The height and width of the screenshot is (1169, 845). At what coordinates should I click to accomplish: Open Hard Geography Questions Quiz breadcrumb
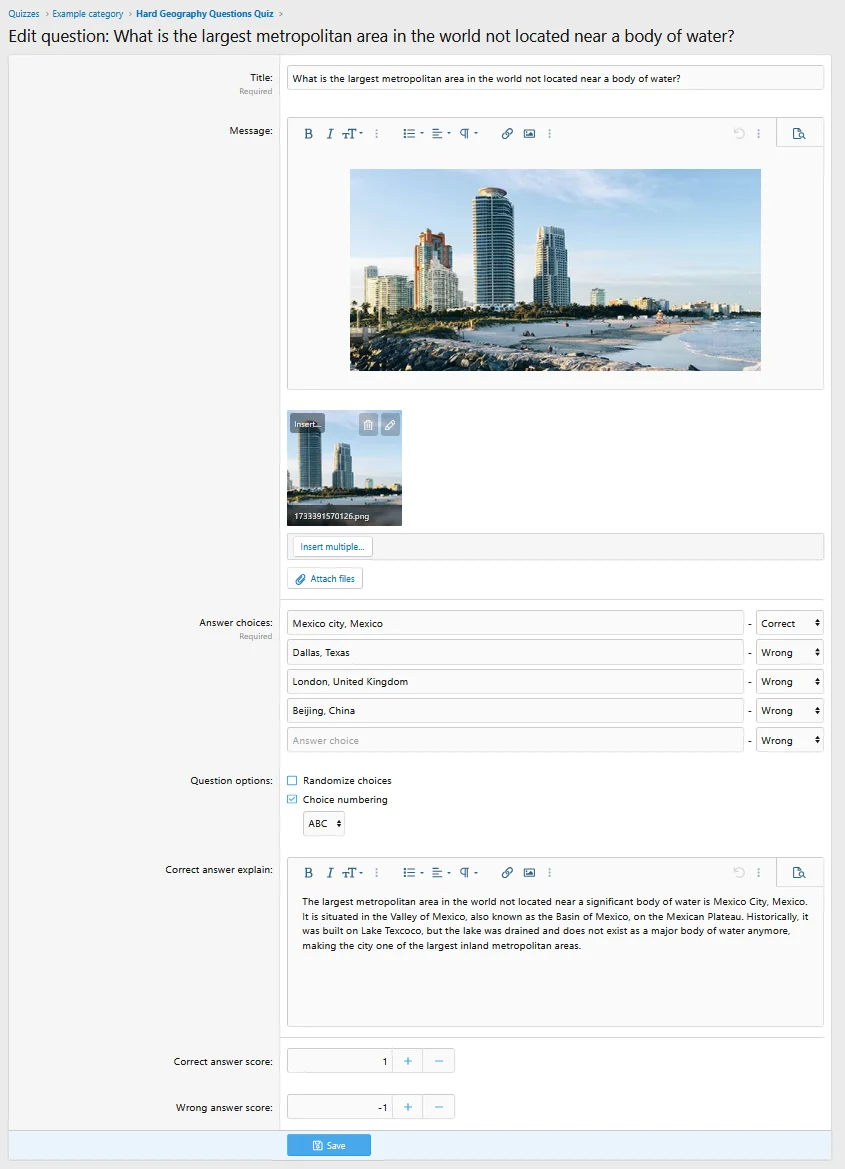[204, 13]
